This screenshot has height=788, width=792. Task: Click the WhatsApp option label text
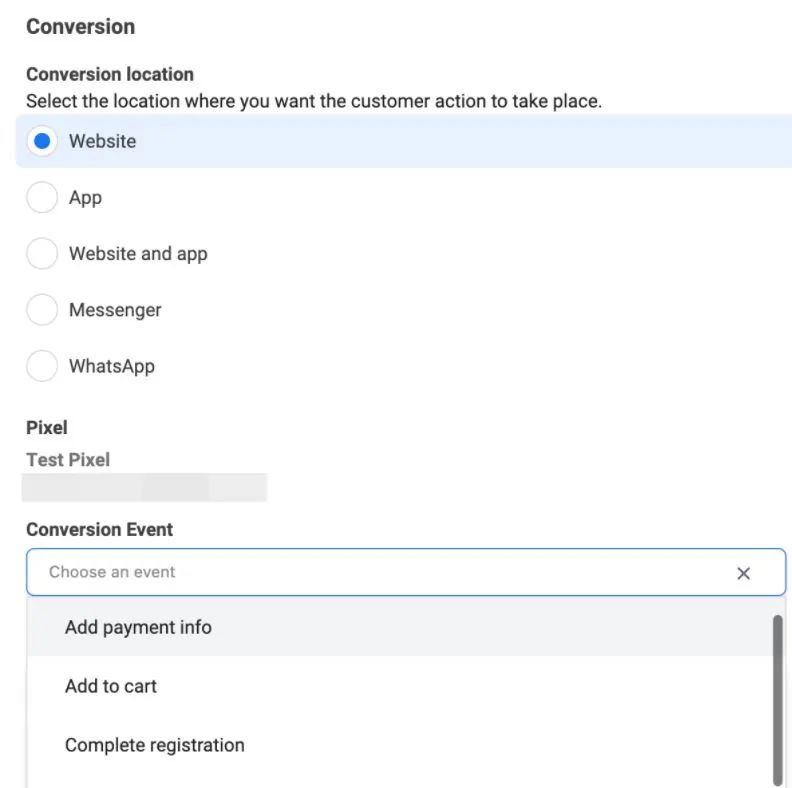112,366
